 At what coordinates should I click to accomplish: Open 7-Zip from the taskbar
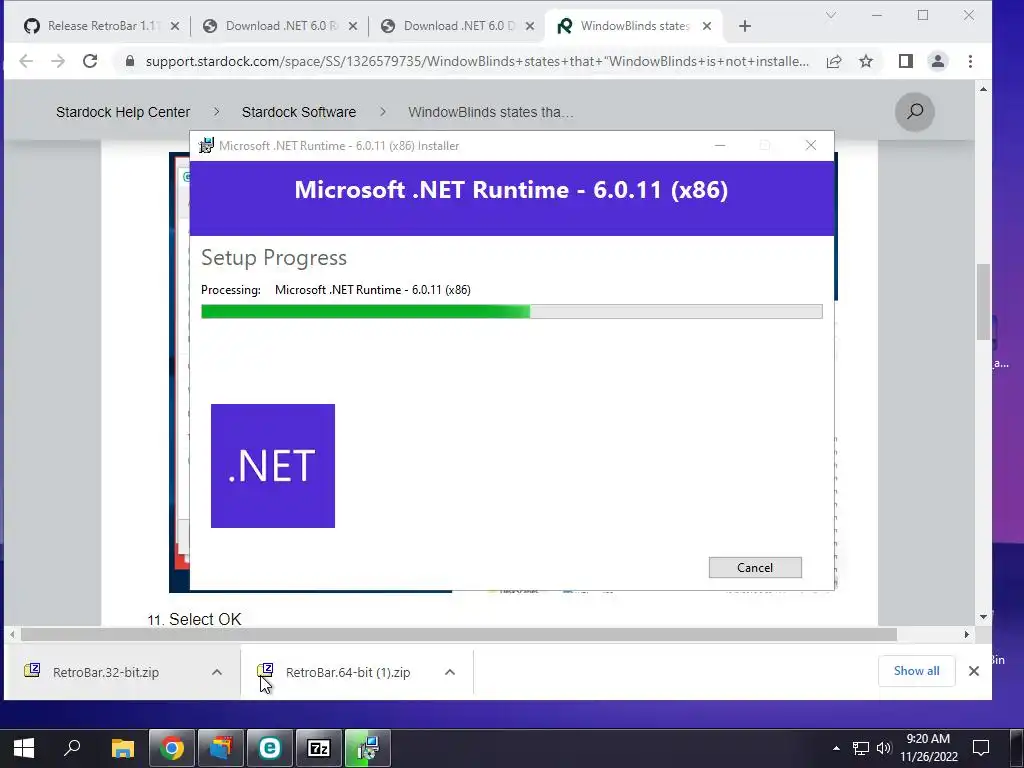(x=319, y=748)
